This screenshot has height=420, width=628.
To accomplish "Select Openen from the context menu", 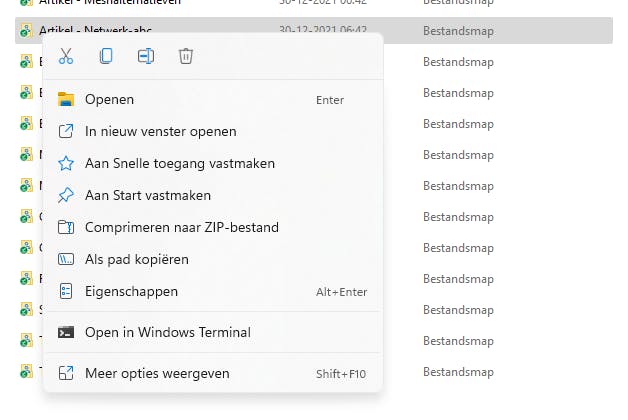I will pos(110,99).
